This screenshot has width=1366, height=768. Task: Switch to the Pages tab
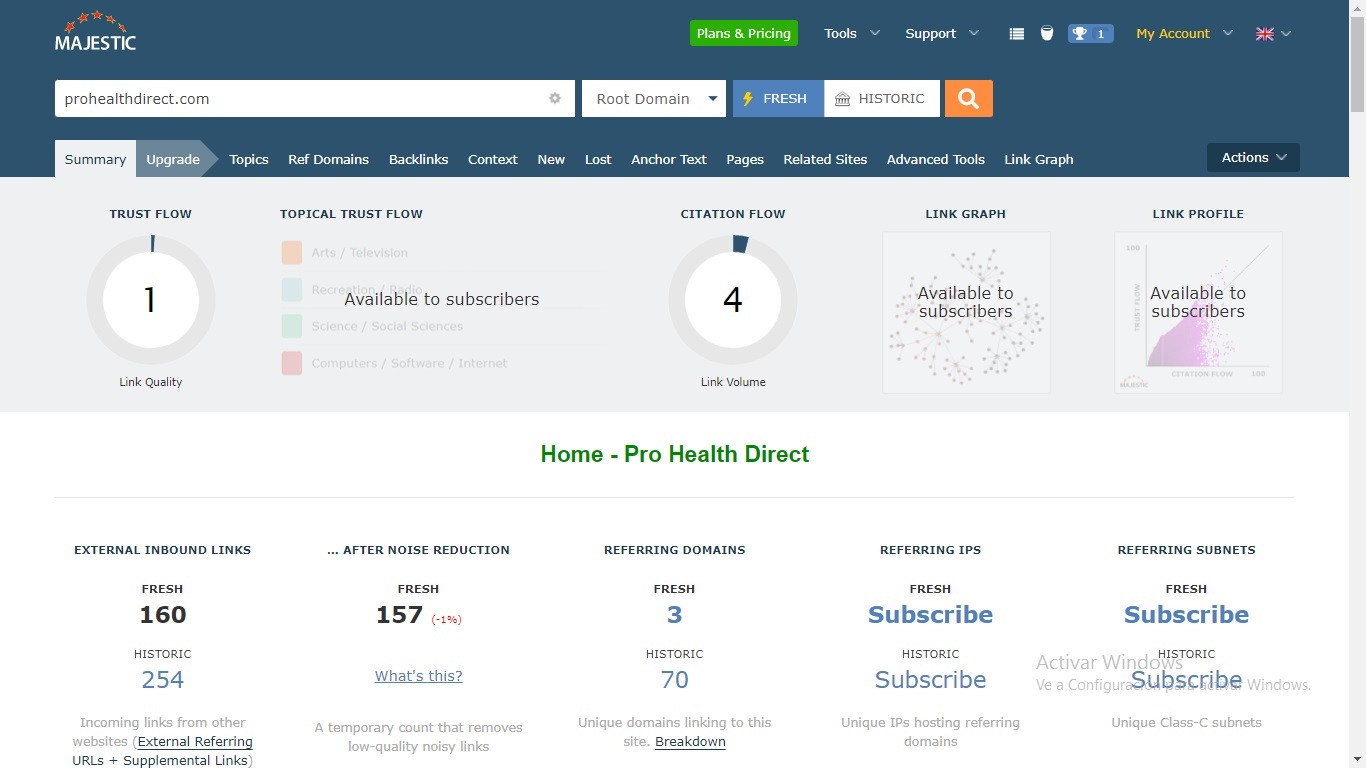745,159
